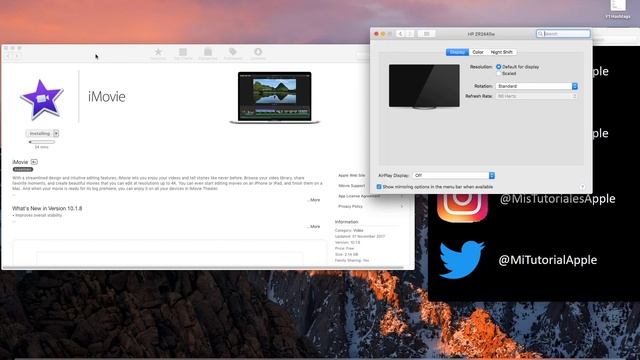Screen dimensions: 640x360
Task: Open Purchased in App Store toolbar
Action: (x=233, y=54)
